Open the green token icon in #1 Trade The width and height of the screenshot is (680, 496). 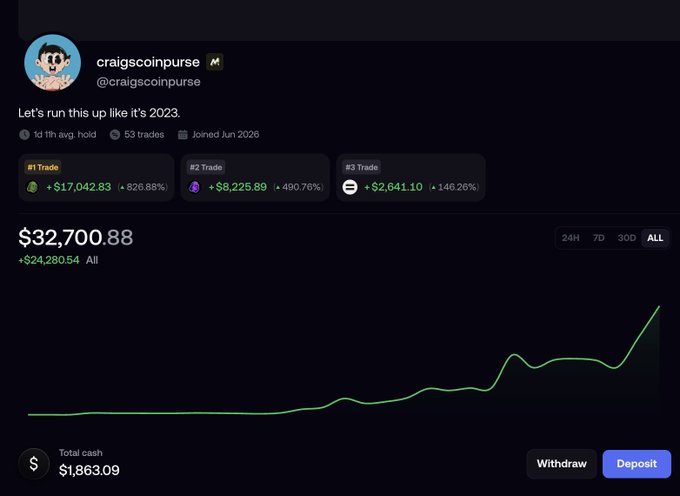tap(33, 187)
